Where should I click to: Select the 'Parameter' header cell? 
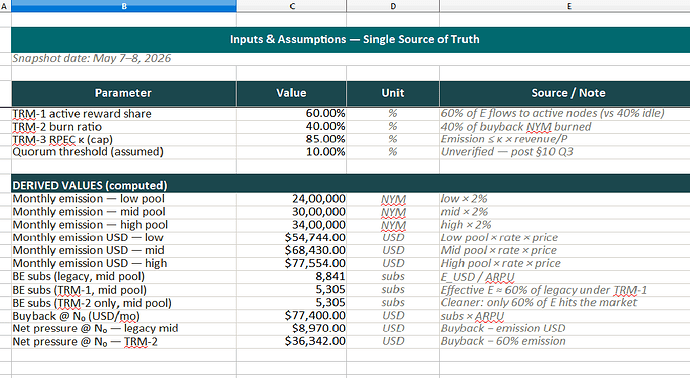[124, 93]
